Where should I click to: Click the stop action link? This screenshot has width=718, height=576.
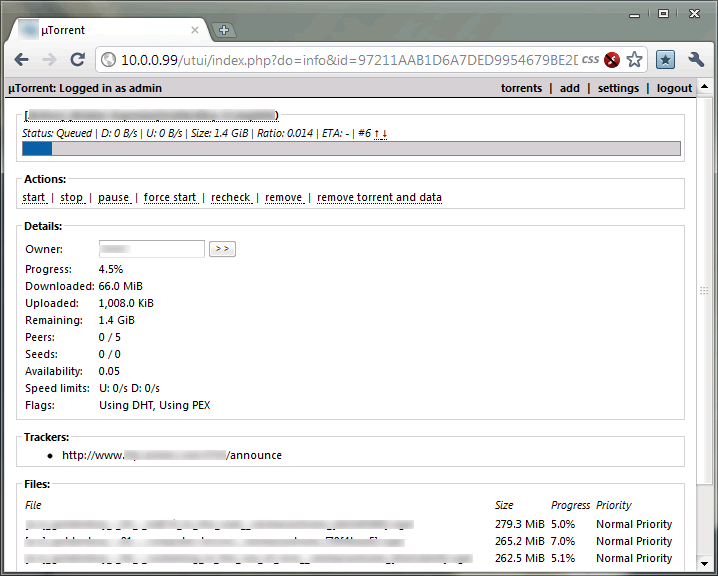click(x=72, y=197)
